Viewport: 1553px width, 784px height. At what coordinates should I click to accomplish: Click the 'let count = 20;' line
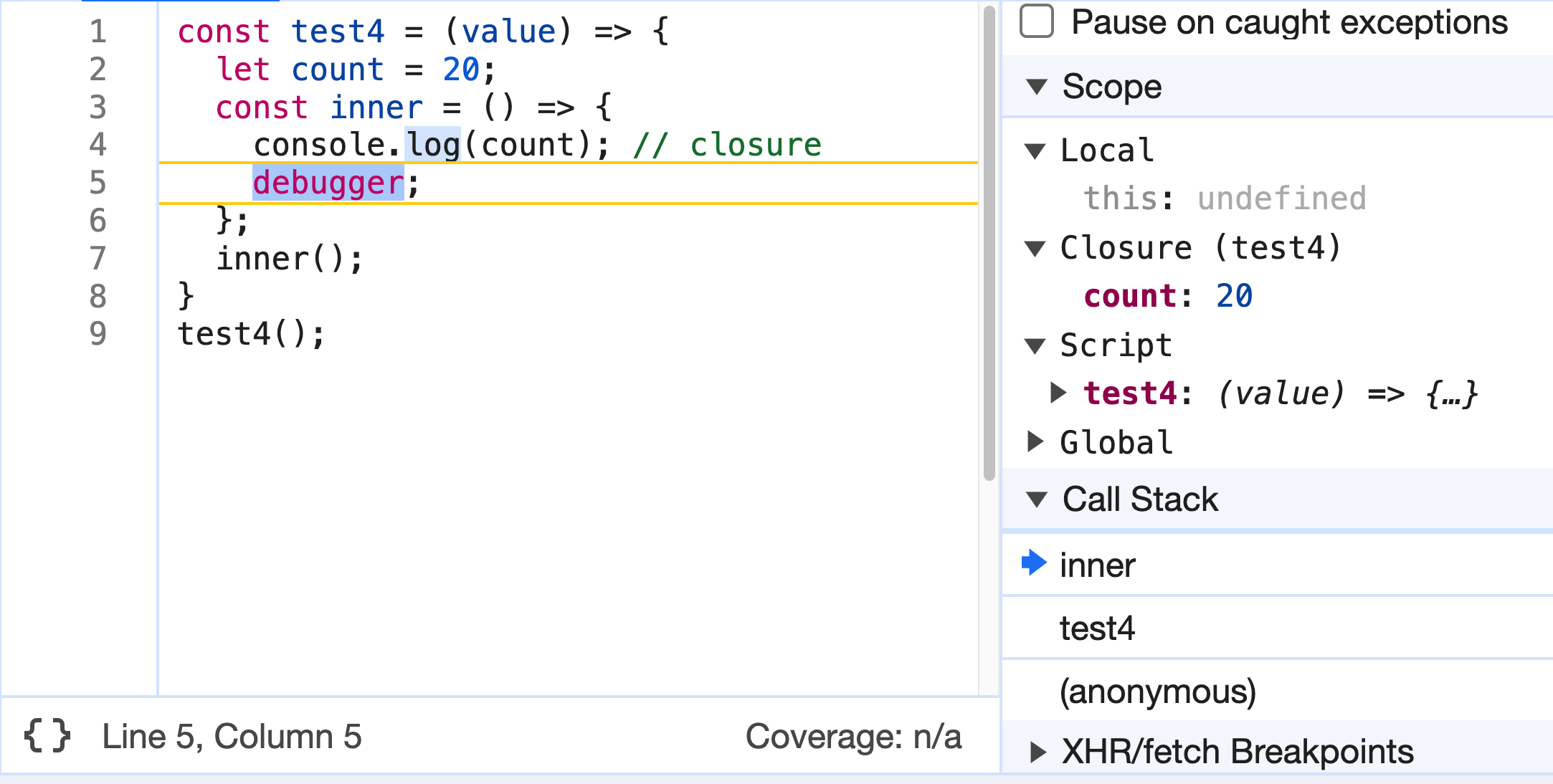tap(356, 70)
